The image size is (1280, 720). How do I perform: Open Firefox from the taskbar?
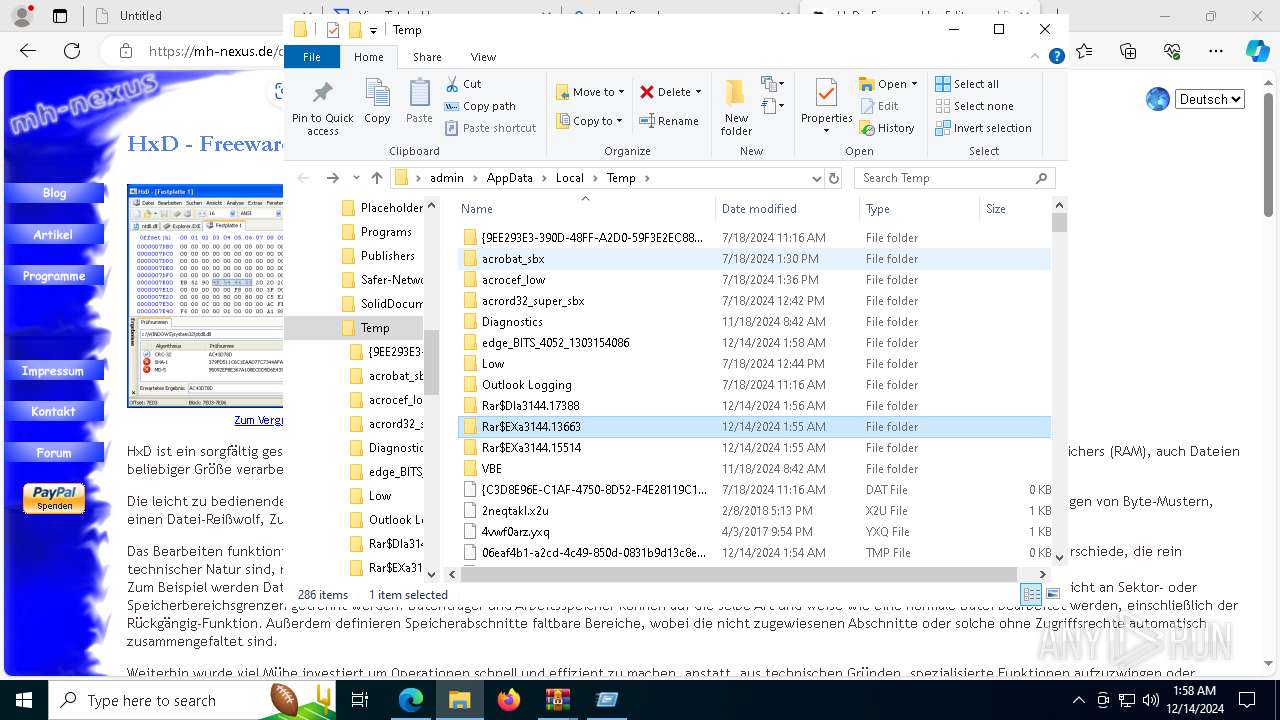509,700
